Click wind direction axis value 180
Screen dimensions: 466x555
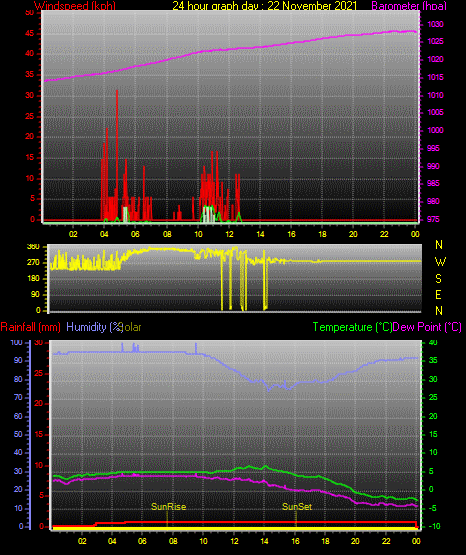33,279
